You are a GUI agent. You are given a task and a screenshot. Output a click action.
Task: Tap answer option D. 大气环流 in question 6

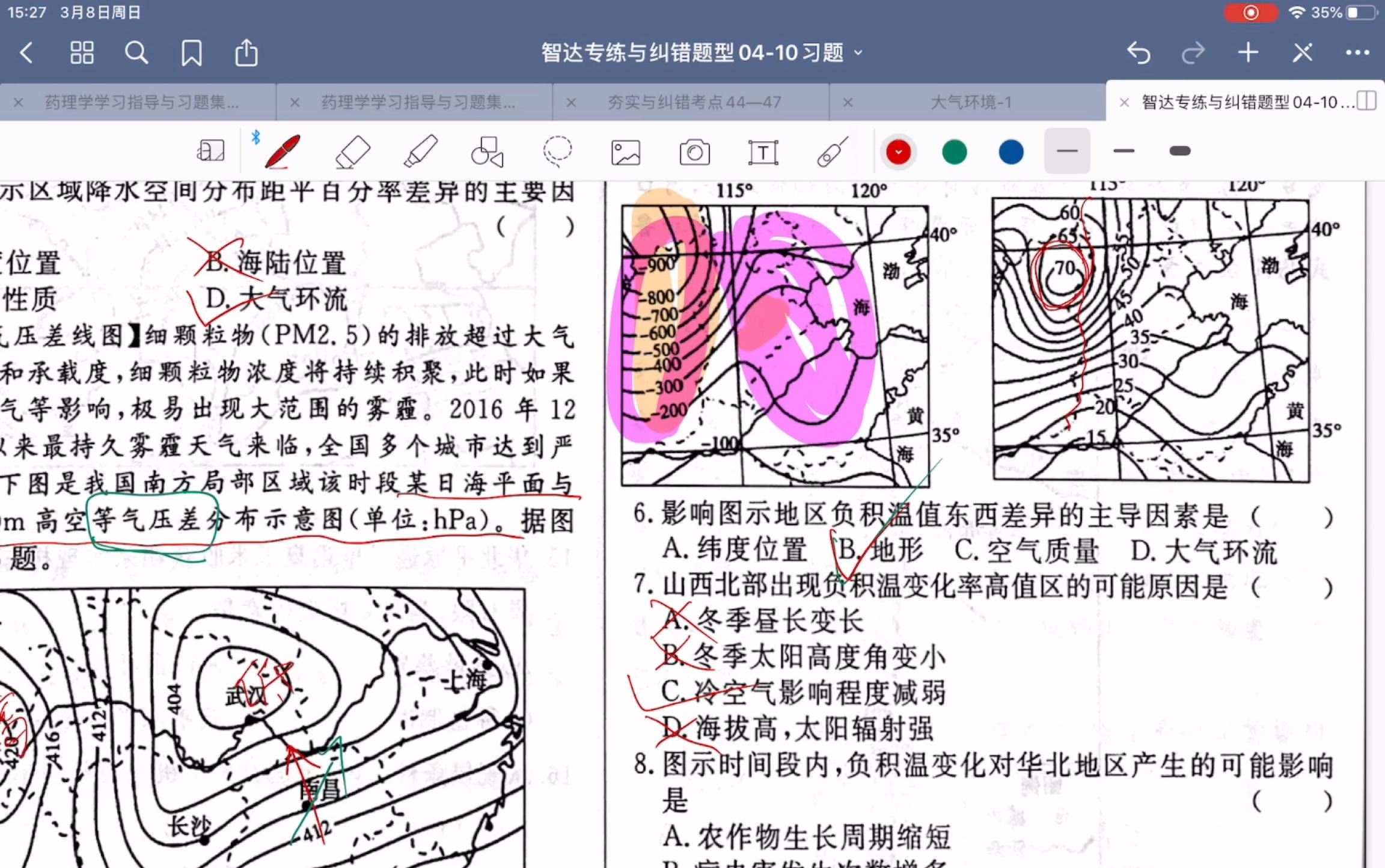point(1204,552)
